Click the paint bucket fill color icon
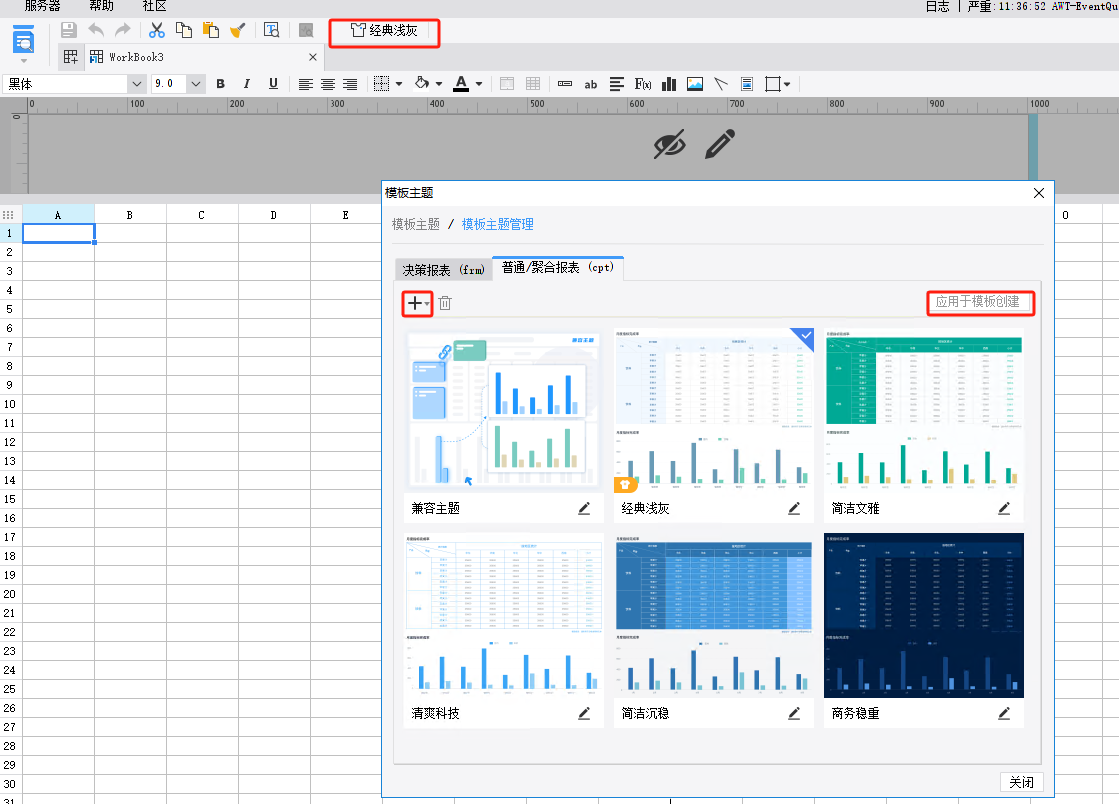 coord(422,83)
